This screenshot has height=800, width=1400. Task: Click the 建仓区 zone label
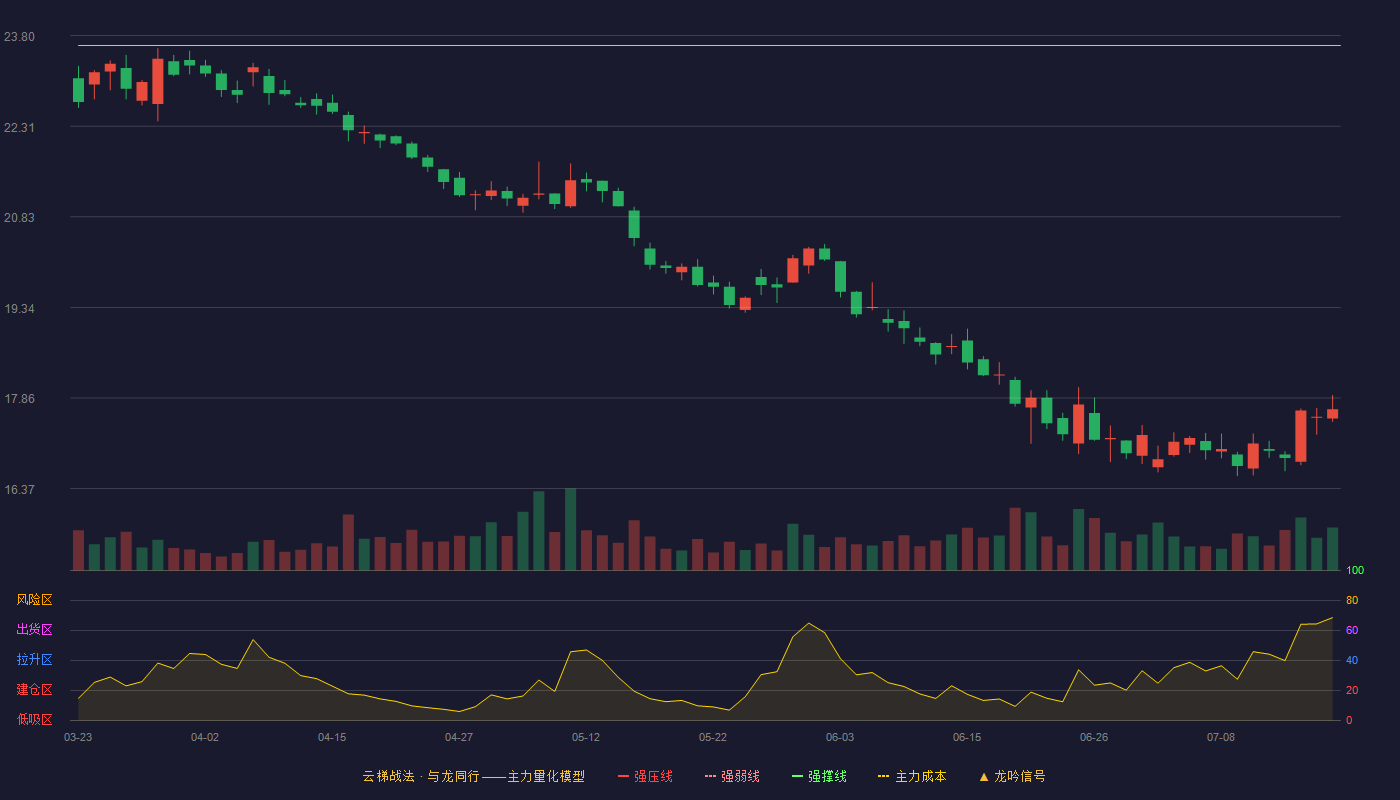click(34, 690)
